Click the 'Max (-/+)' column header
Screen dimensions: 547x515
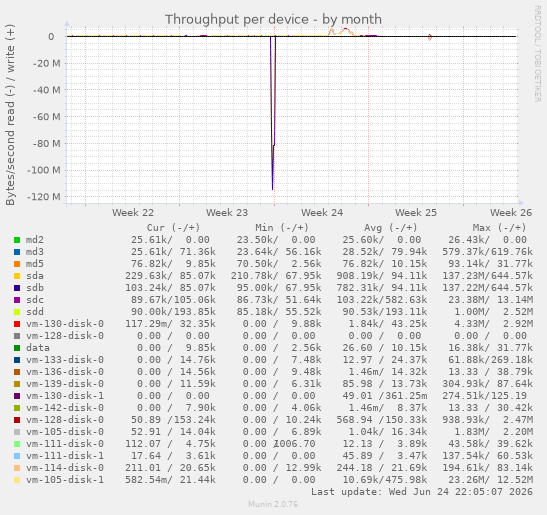point(499,228)
